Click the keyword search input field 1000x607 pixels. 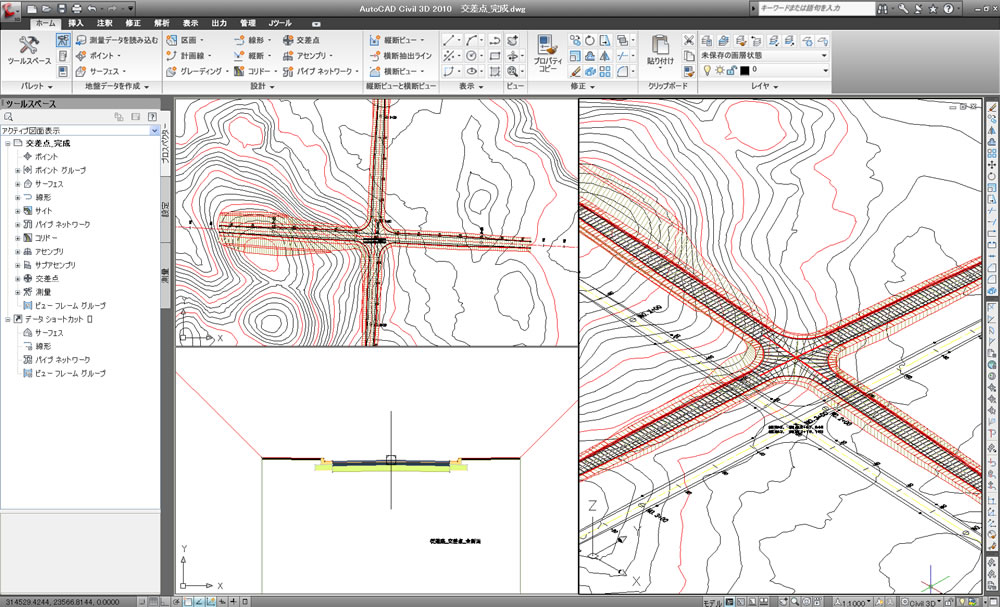[x=816, y=8]
